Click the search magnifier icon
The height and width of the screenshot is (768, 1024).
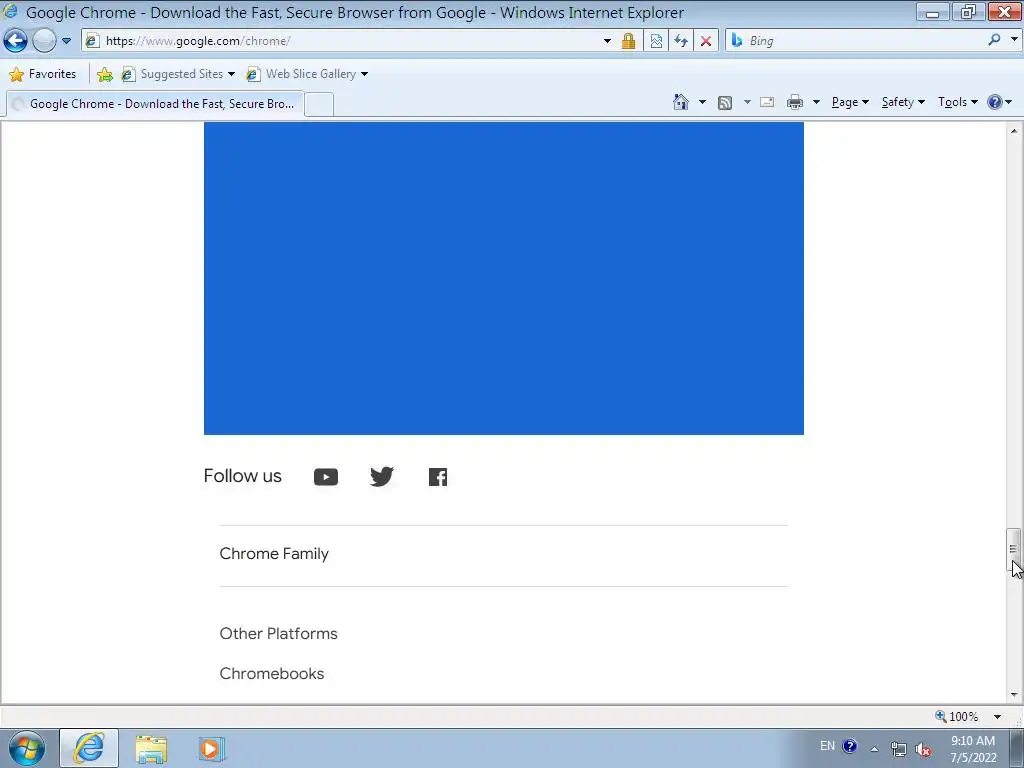pos(994,40)
